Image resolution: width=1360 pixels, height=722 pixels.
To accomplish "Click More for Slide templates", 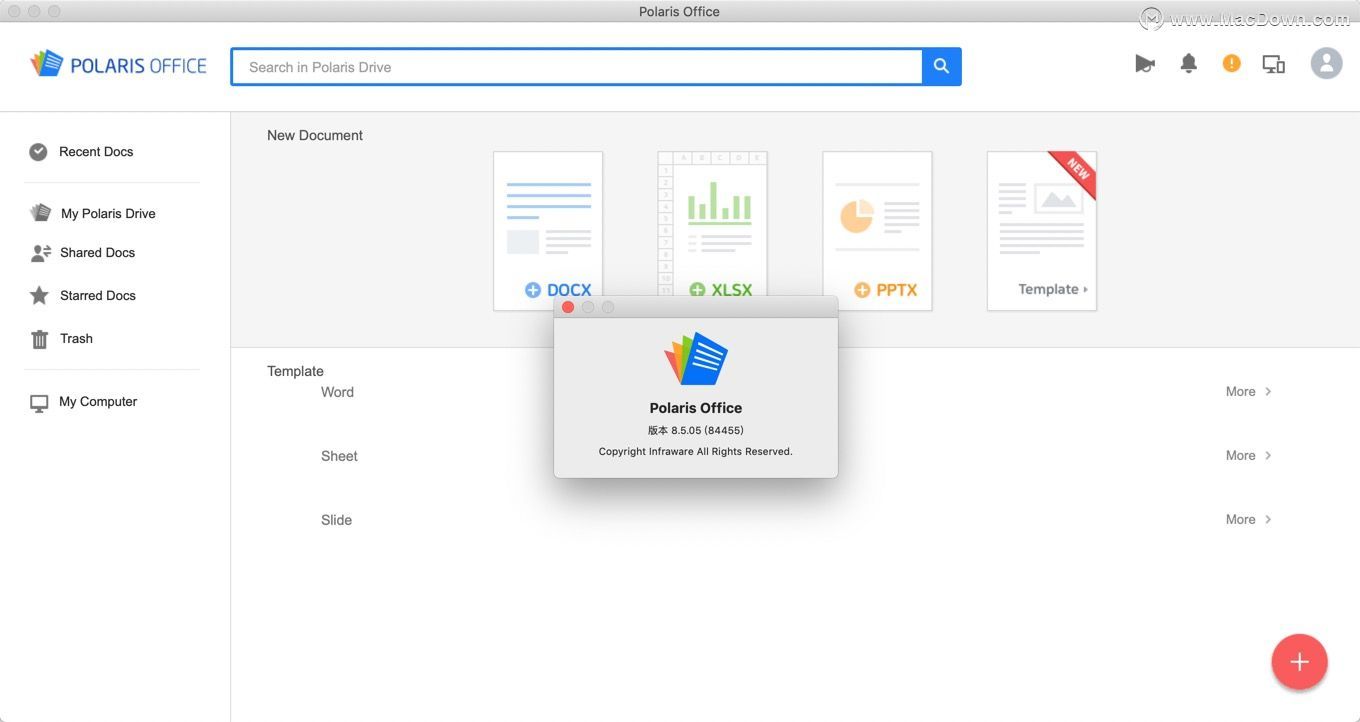I will pyautogui.click(x=1240, y=520).
